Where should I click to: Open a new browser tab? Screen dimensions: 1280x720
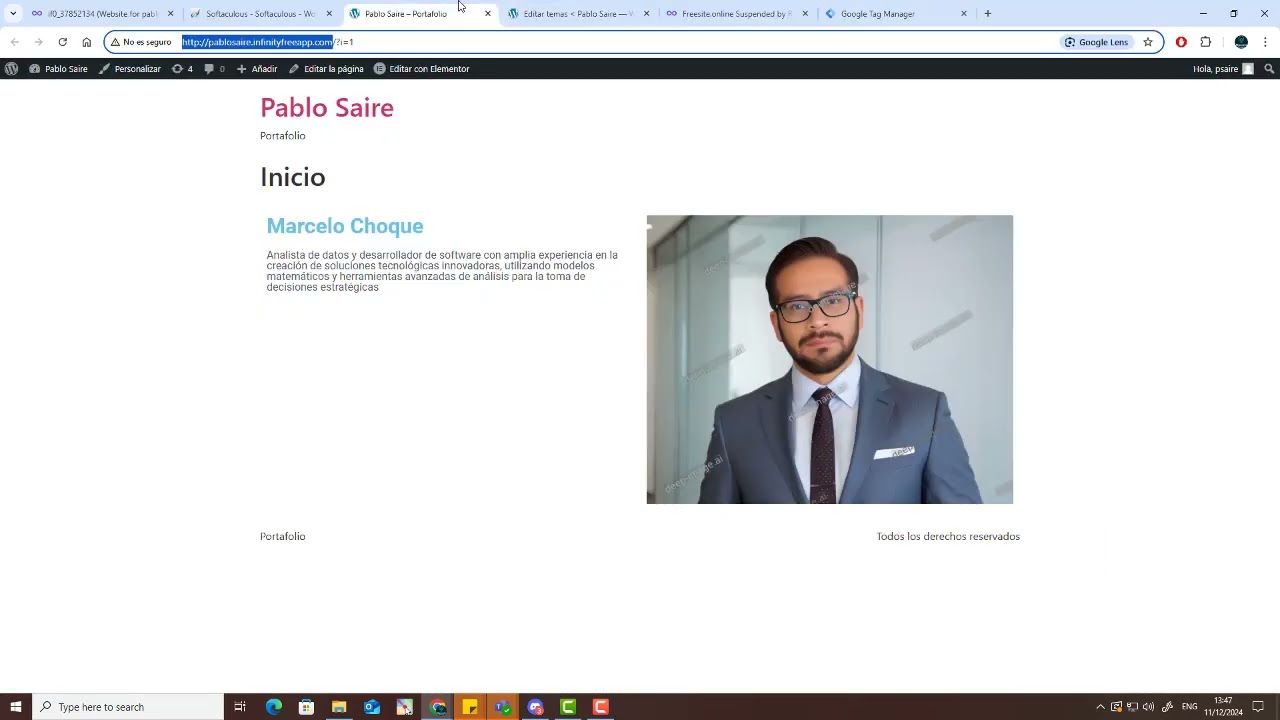coord(988,14)
